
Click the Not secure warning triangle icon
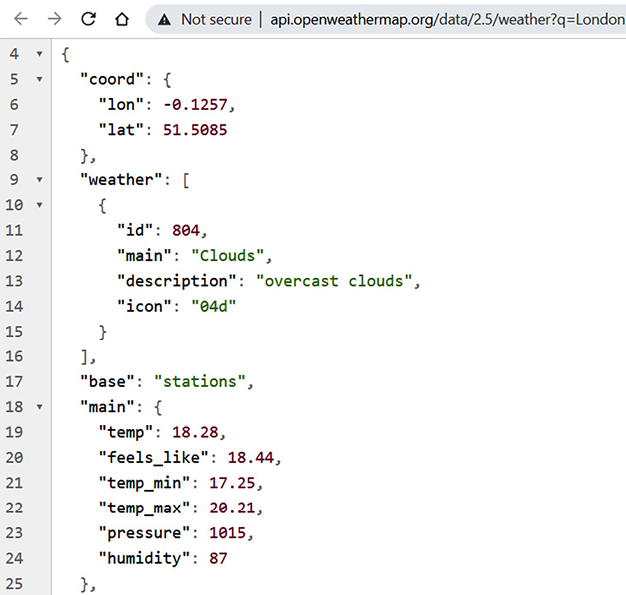[165, 19]
